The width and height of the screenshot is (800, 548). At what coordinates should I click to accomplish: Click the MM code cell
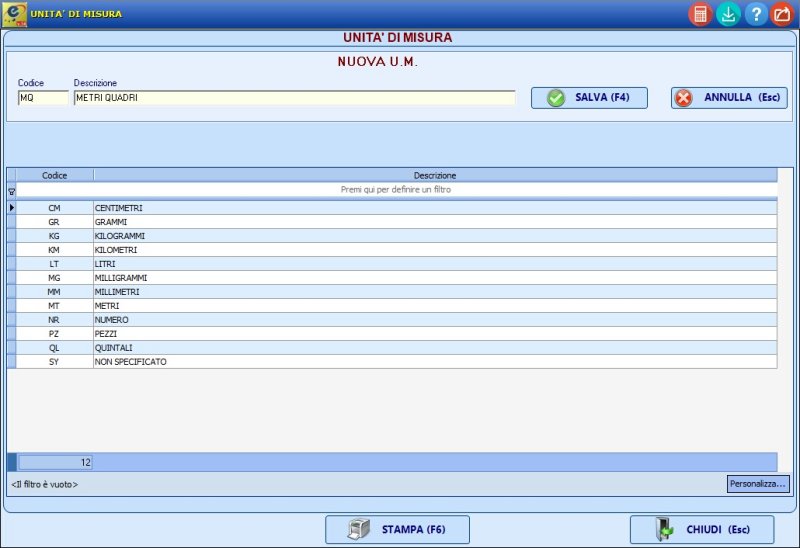click(55, 292)
